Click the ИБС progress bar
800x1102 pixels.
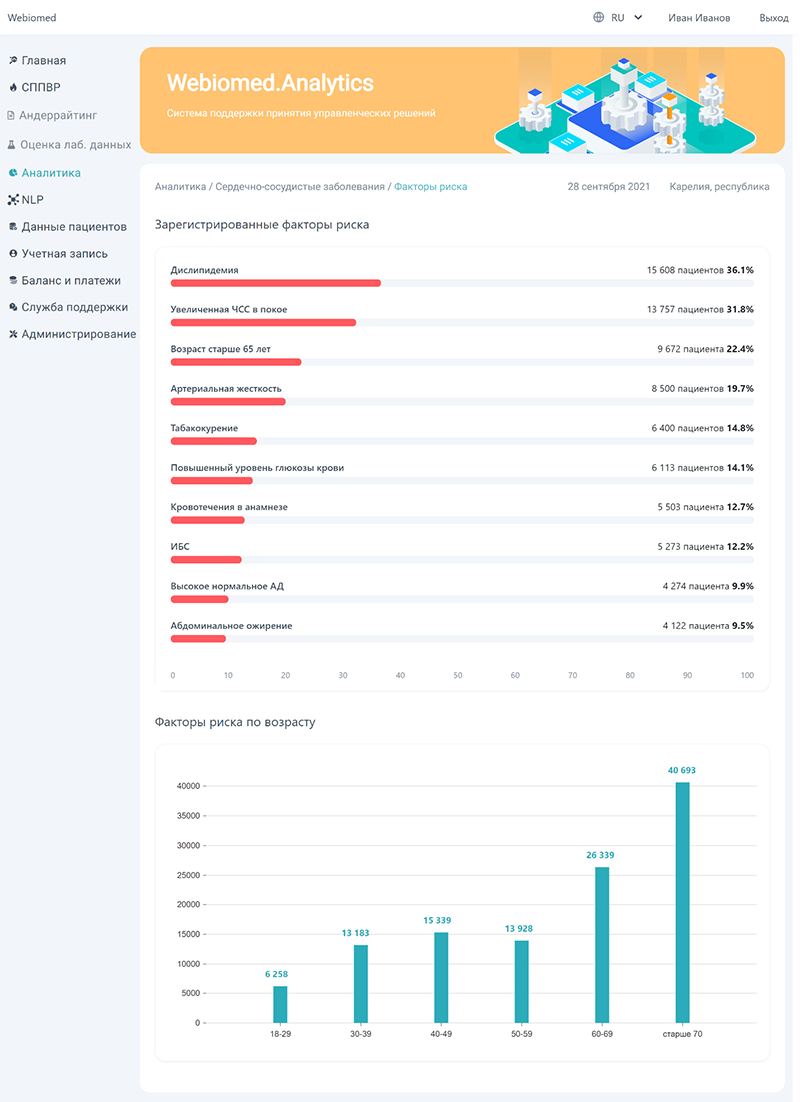pos(462,559)
